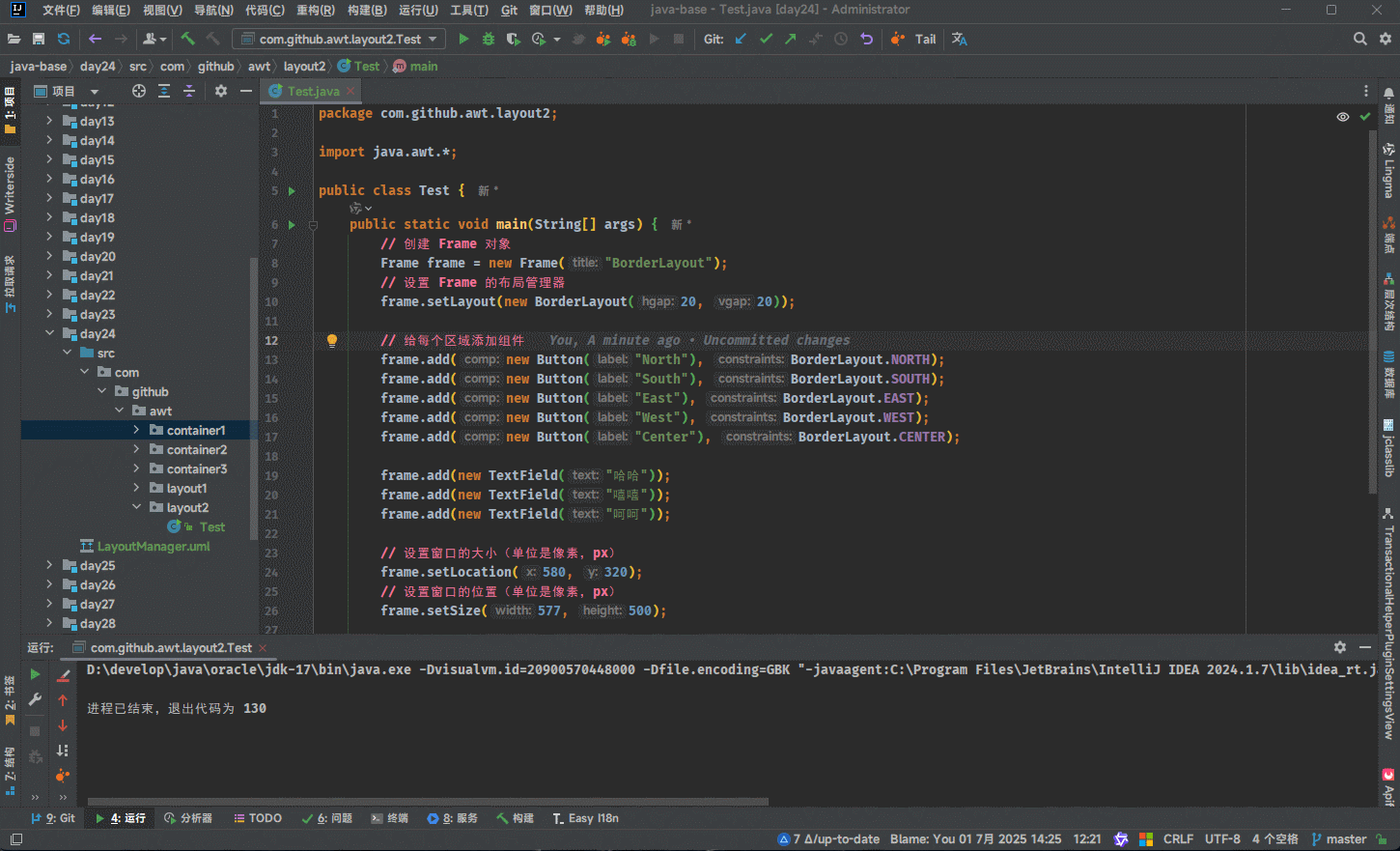Close the Test.java editor tab
The image size is (1400, 851).
(x=350, y=91)
